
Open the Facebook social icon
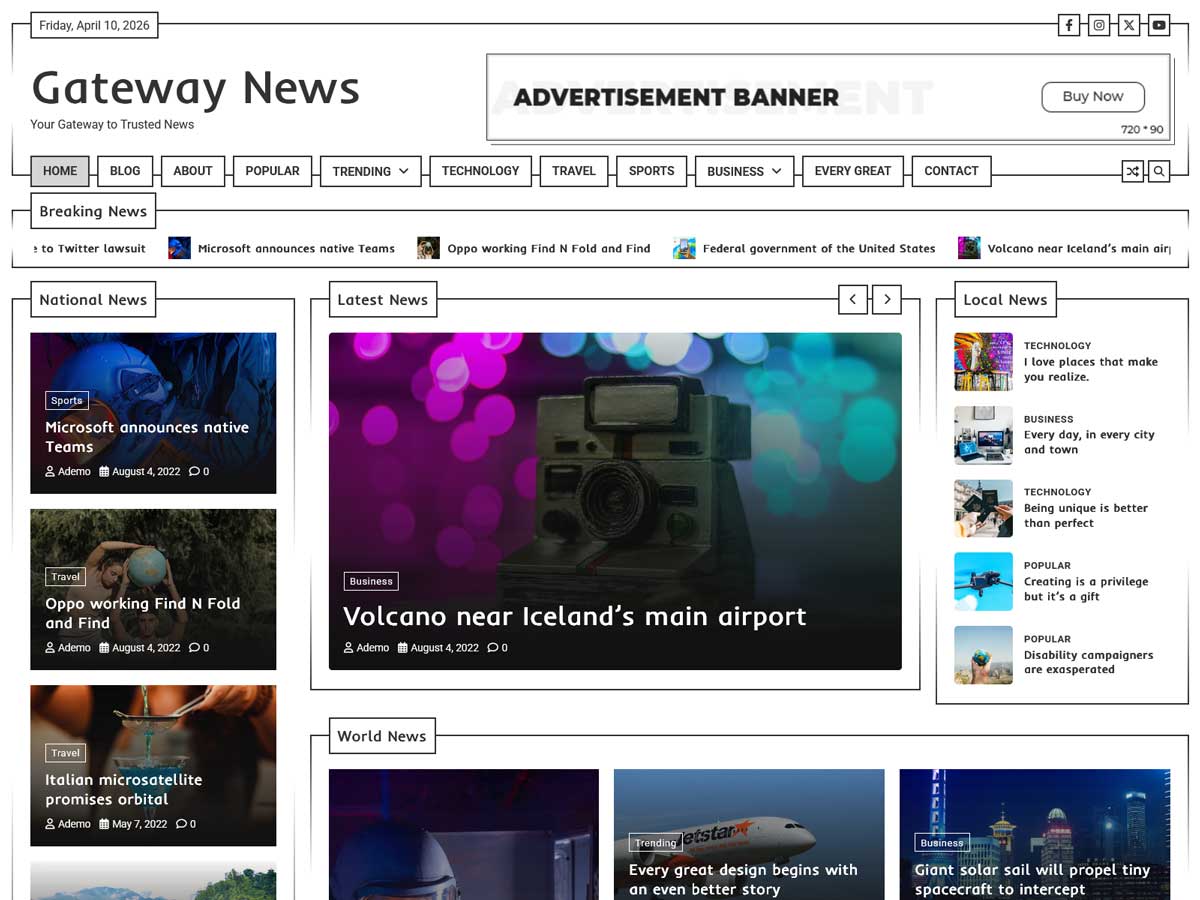point(1069,26)
